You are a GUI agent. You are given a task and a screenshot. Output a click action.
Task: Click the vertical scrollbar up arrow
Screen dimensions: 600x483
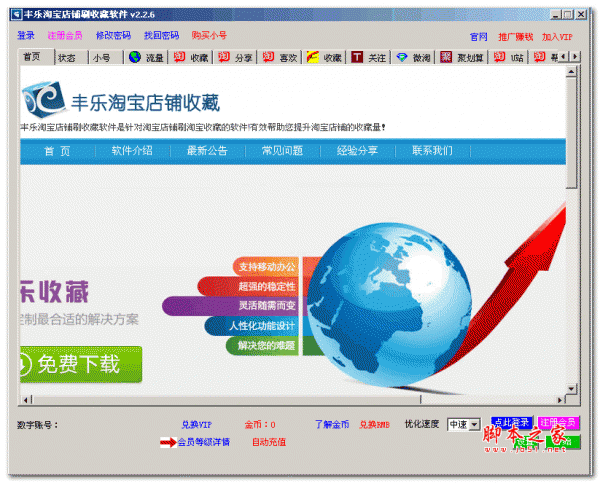click(x=571, y=72)
